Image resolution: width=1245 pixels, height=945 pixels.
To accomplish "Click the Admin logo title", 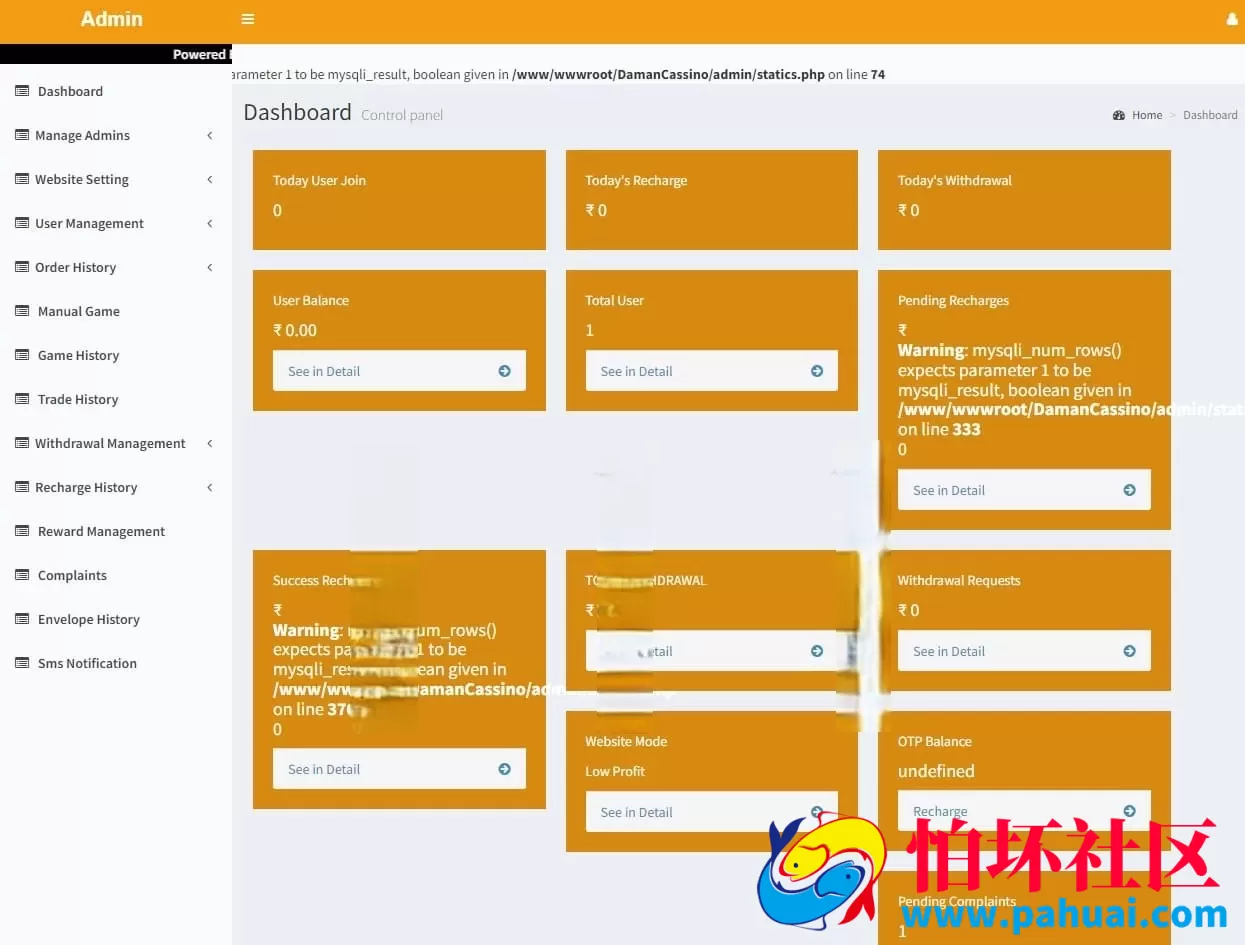I will [112, 19].
